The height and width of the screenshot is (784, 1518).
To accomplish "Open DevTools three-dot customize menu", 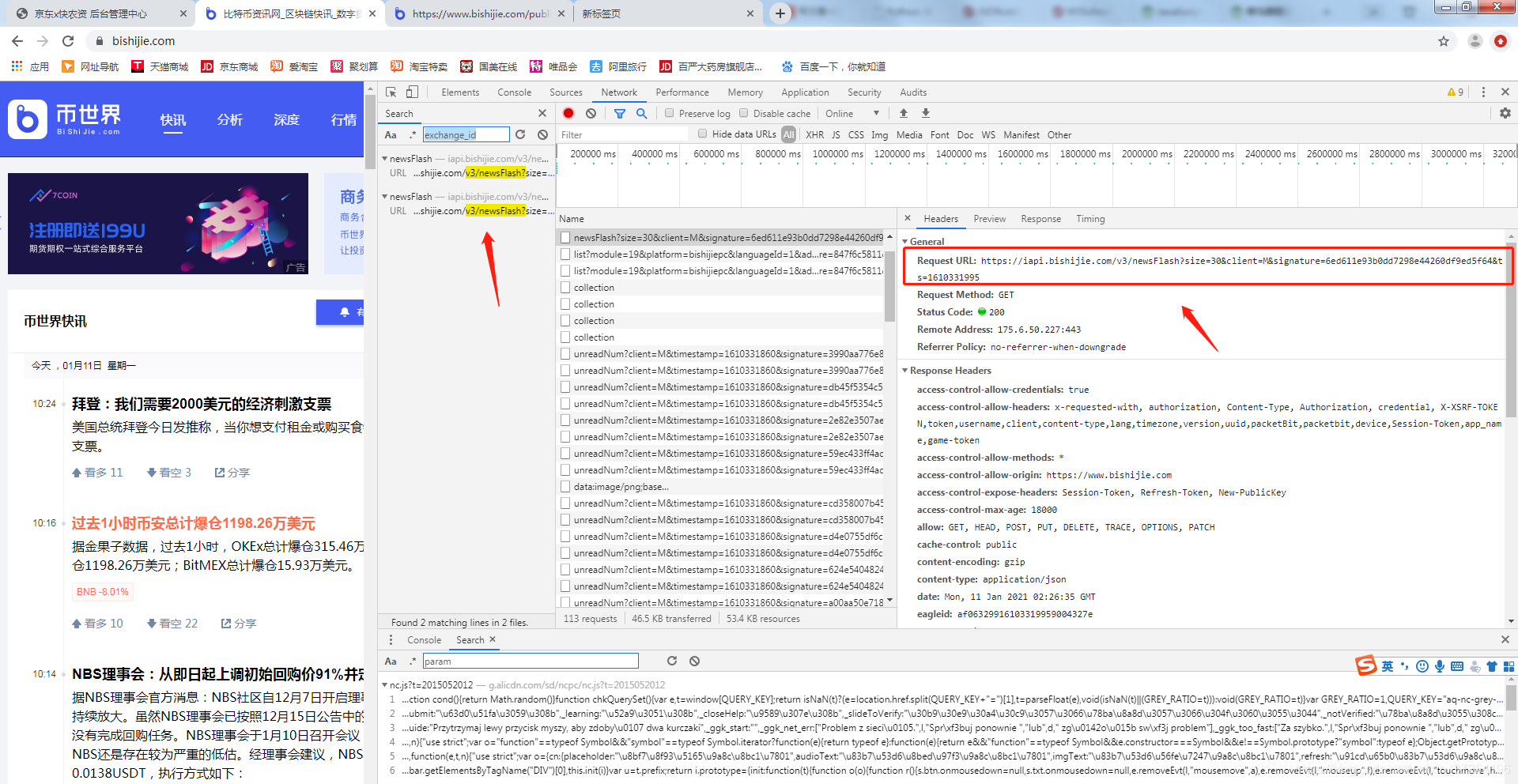I will pyautogui.click(x=1483, y=92).
